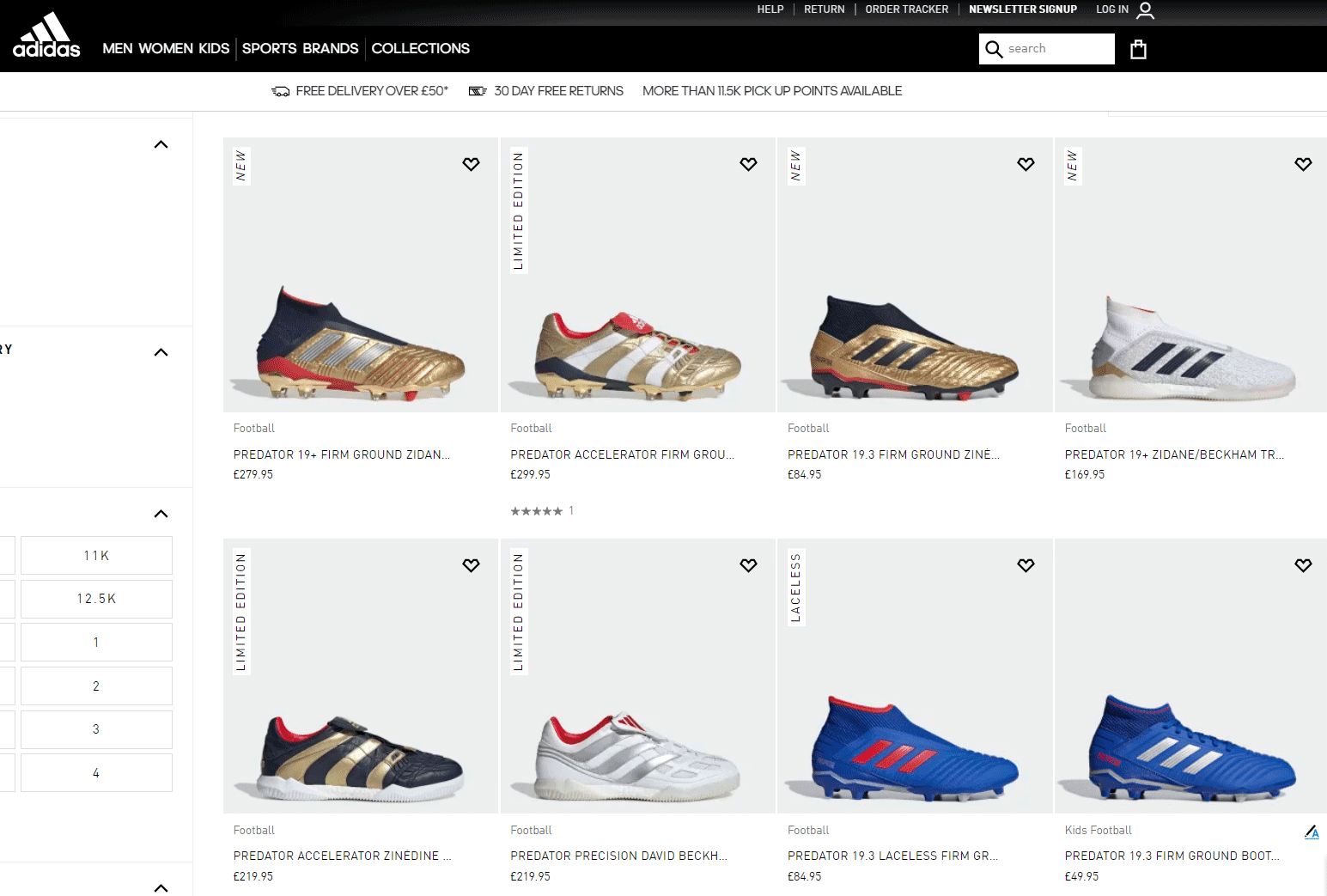Select size 3 filter
This screenshot has height=896, width=1327.
pyautogui.click(x=96, y=729)
